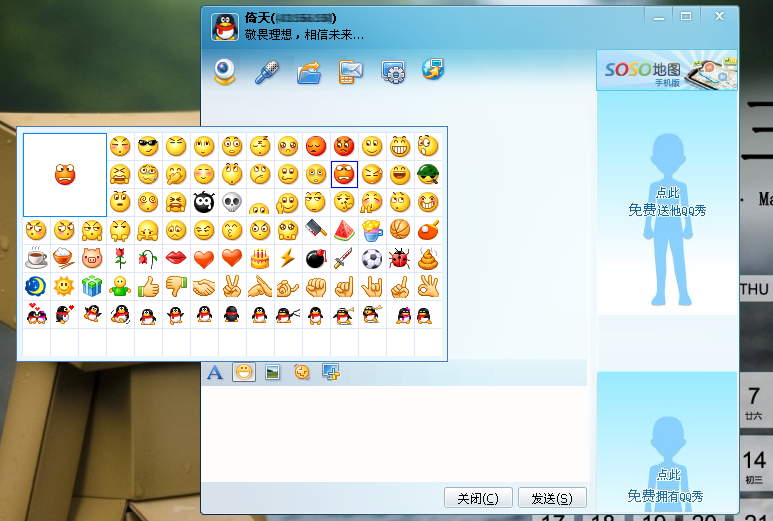Select the red rose emoticon
This screenshot has width=773, height=521.
click(x=120, y=258)
